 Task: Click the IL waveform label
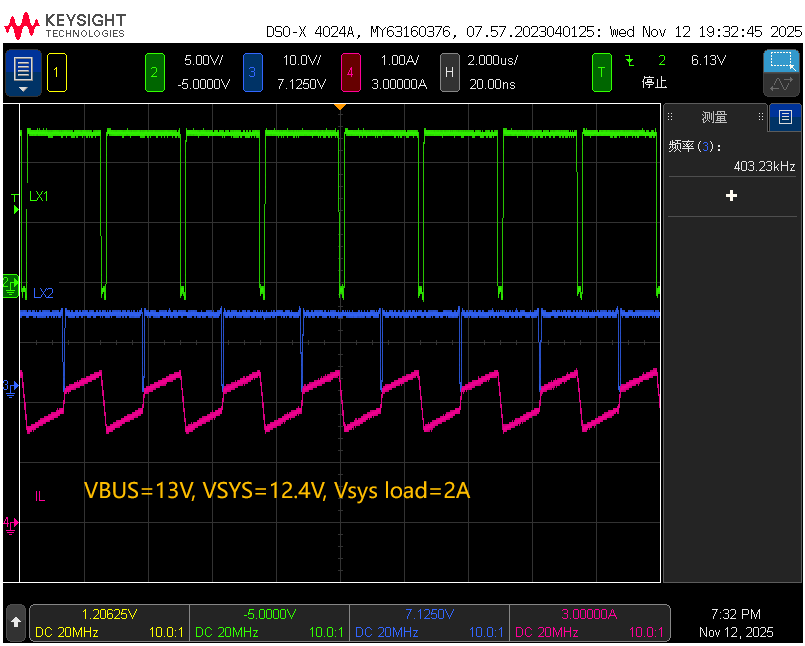(40, 496)
